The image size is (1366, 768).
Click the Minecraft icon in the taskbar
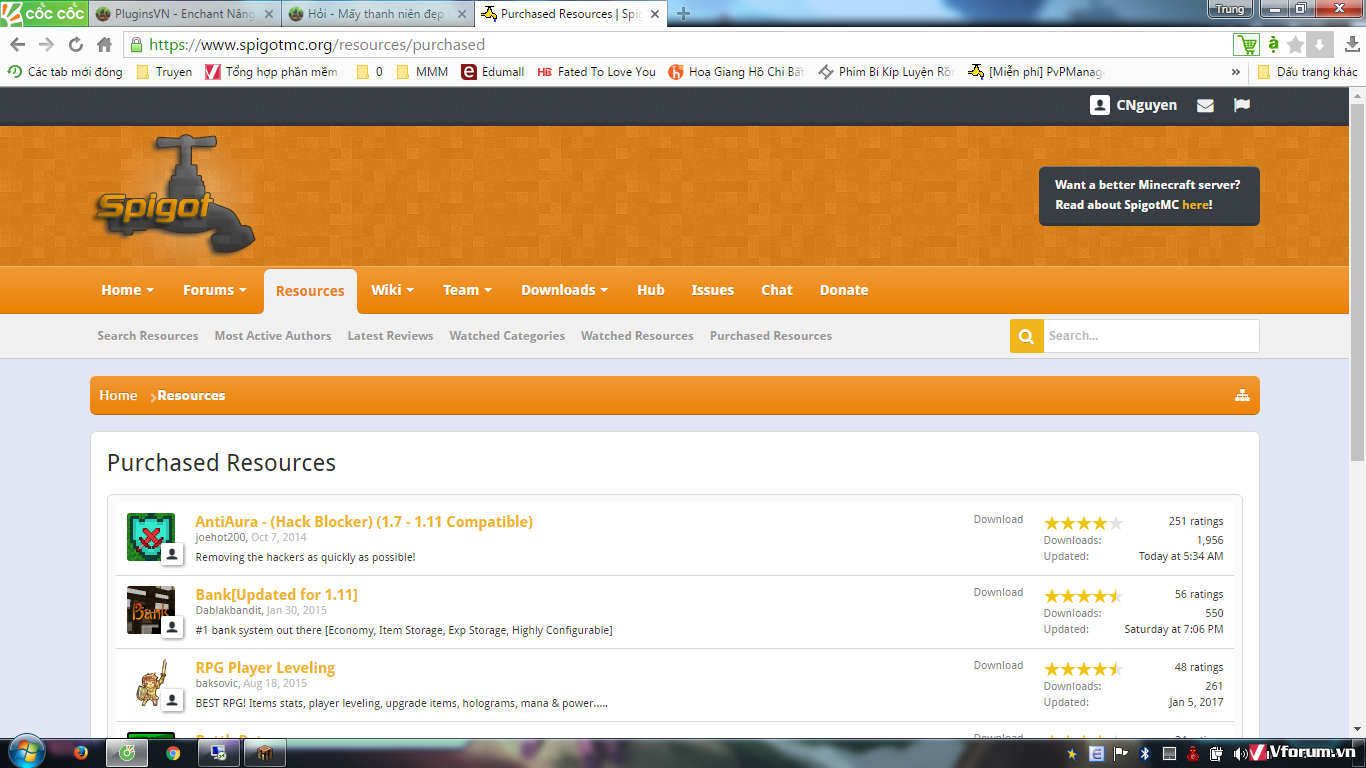(x=265, y=753)
